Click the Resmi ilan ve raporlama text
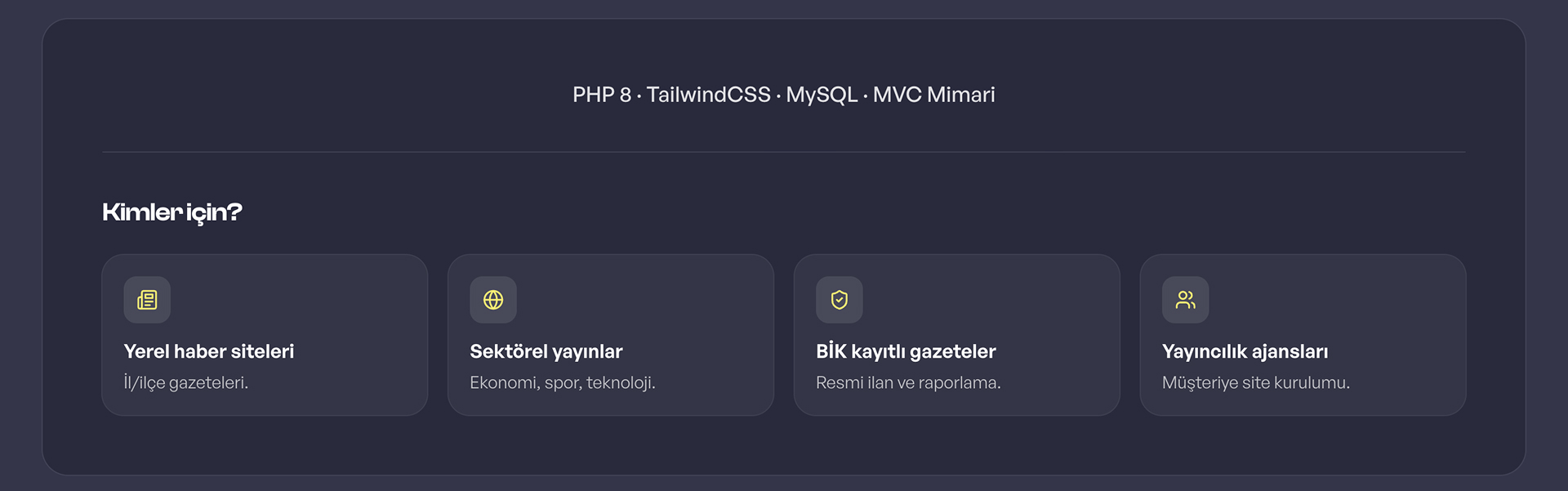The height and width of the screenshot is (491, 1568). click(908, 382)
